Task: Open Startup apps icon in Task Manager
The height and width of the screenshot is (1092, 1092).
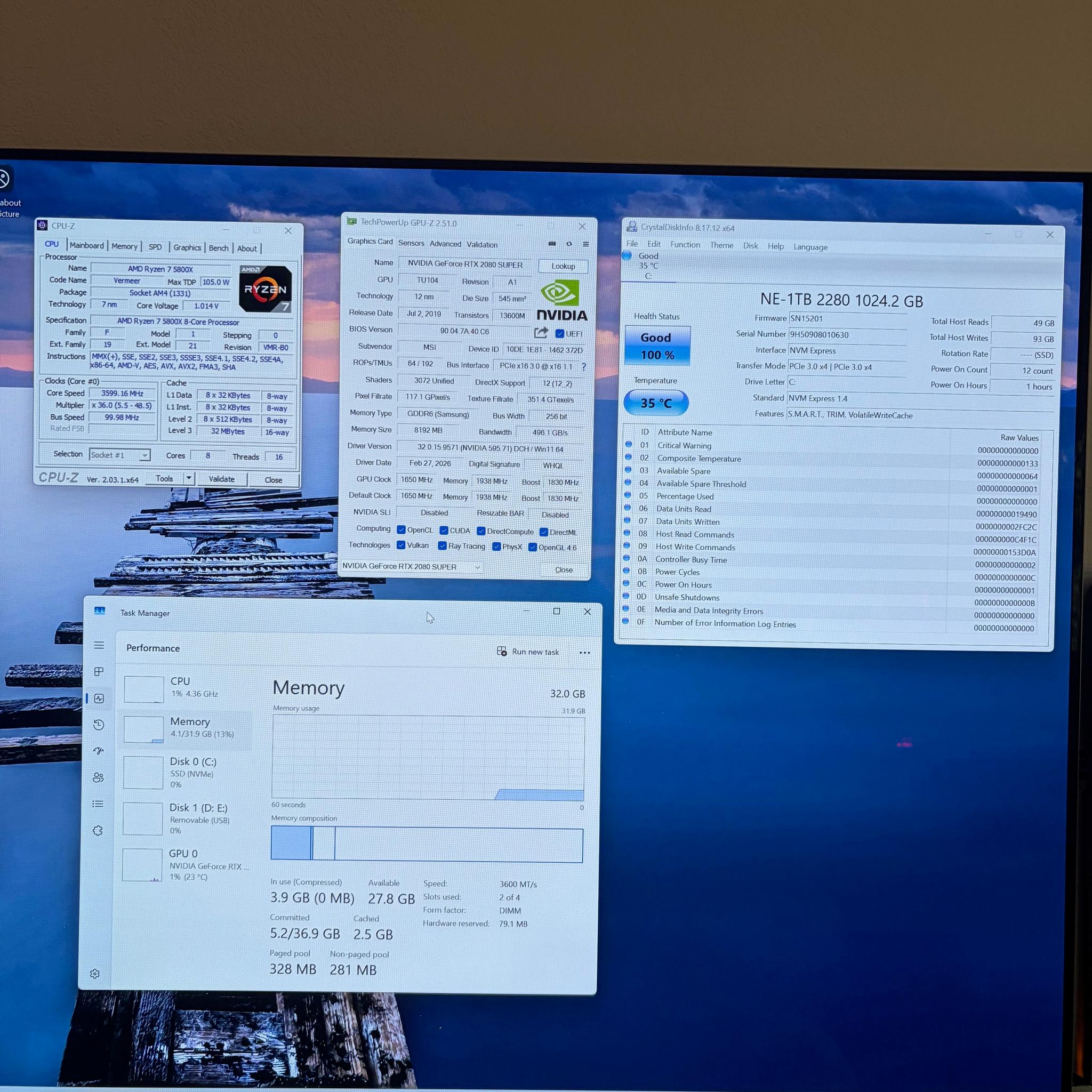Action: coord(98,751)
